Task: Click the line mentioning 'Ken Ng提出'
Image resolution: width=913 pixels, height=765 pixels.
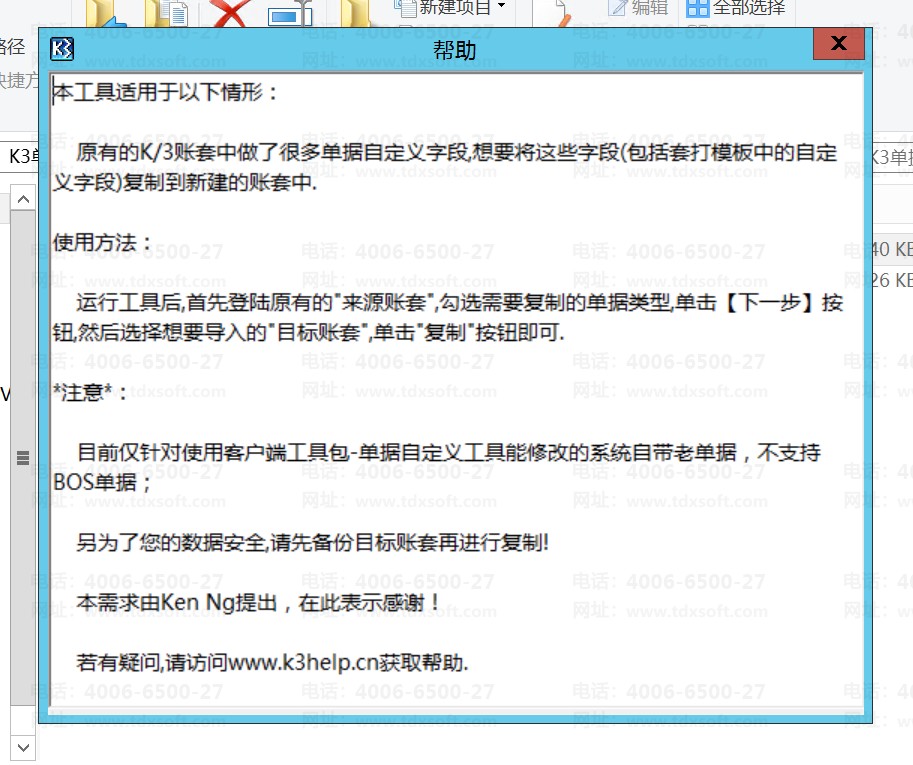Action: (259, 603)
